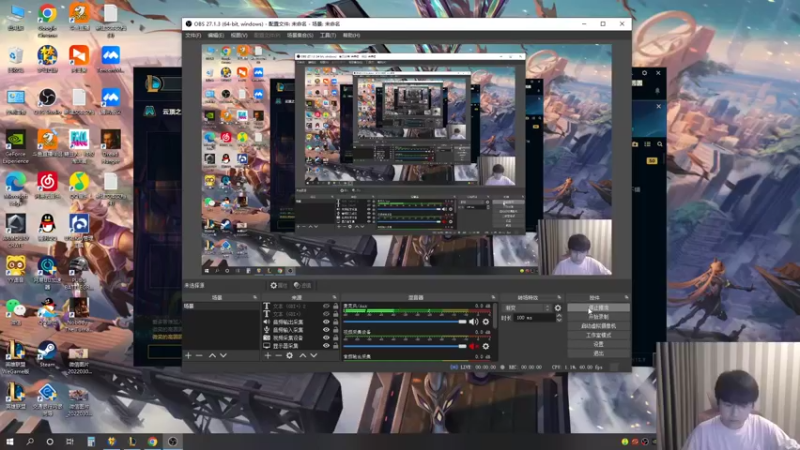Toggle visibility of first text source
800x450 pixels.
[326, 306]
